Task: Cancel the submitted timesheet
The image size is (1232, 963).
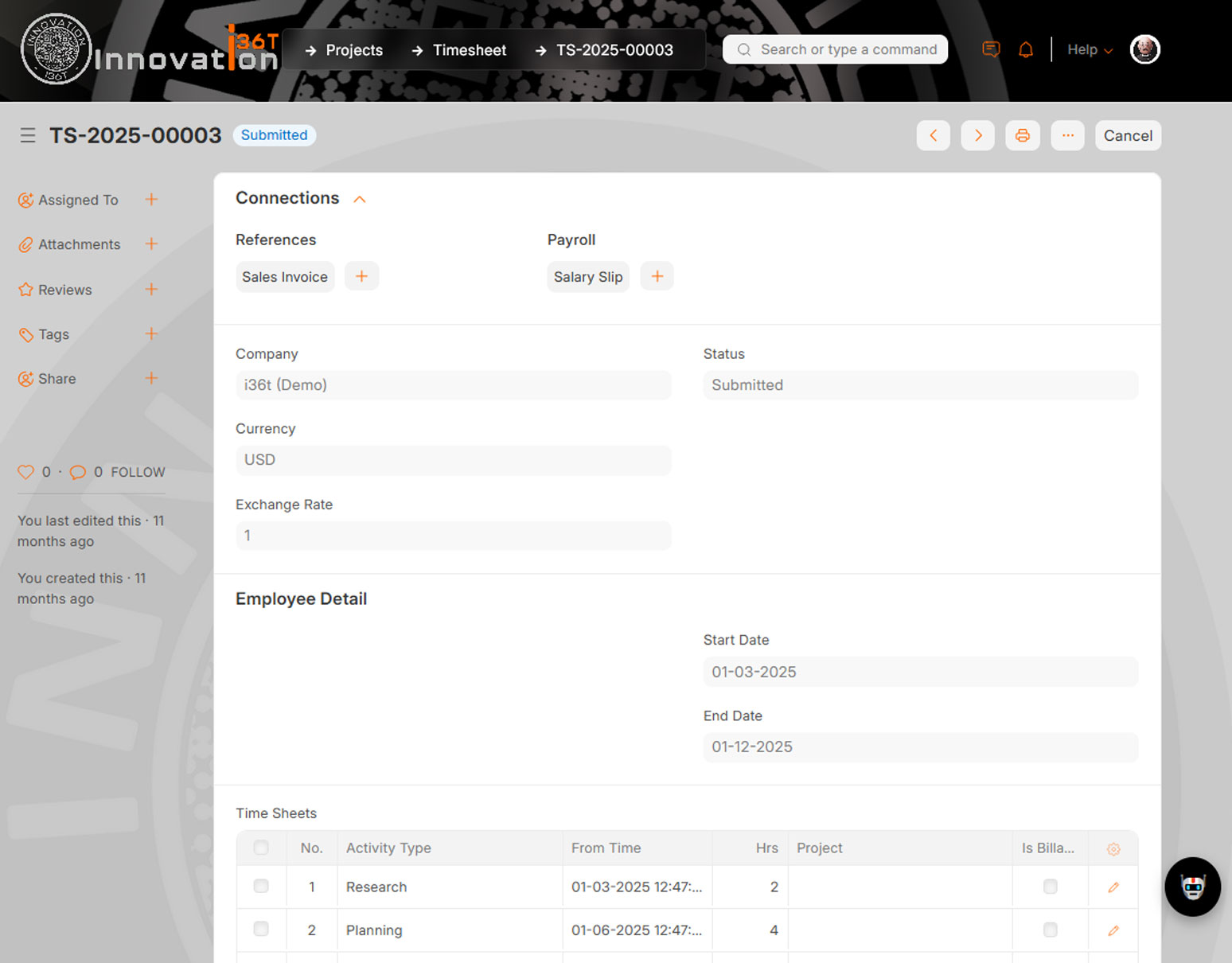Action: (1128, 135)
